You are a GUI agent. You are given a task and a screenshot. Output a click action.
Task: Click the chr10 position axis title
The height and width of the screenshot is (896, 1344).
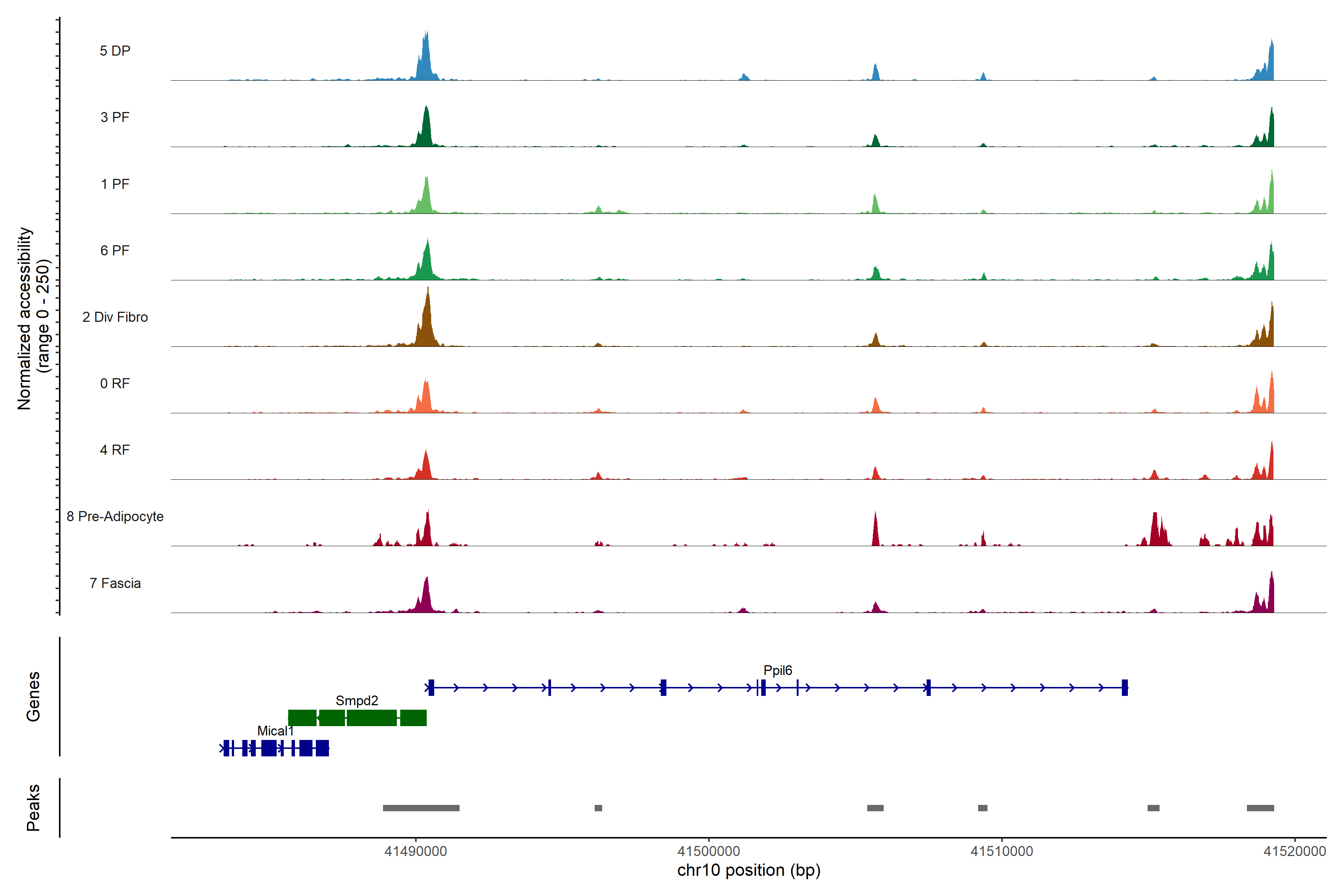(749, 870)
